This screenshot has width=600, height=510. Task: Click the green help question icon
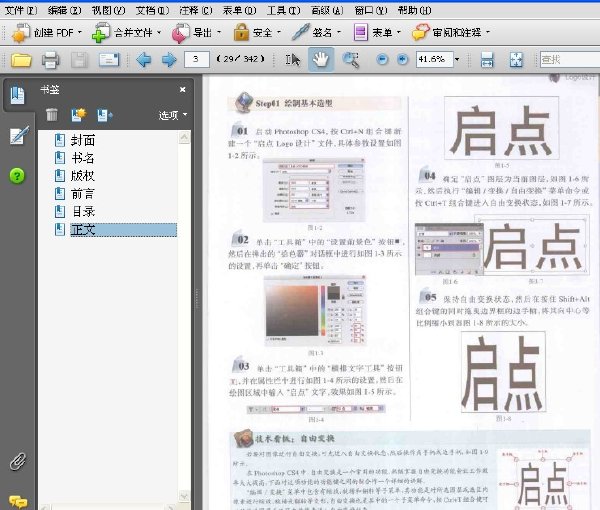(x=17, y=176)
